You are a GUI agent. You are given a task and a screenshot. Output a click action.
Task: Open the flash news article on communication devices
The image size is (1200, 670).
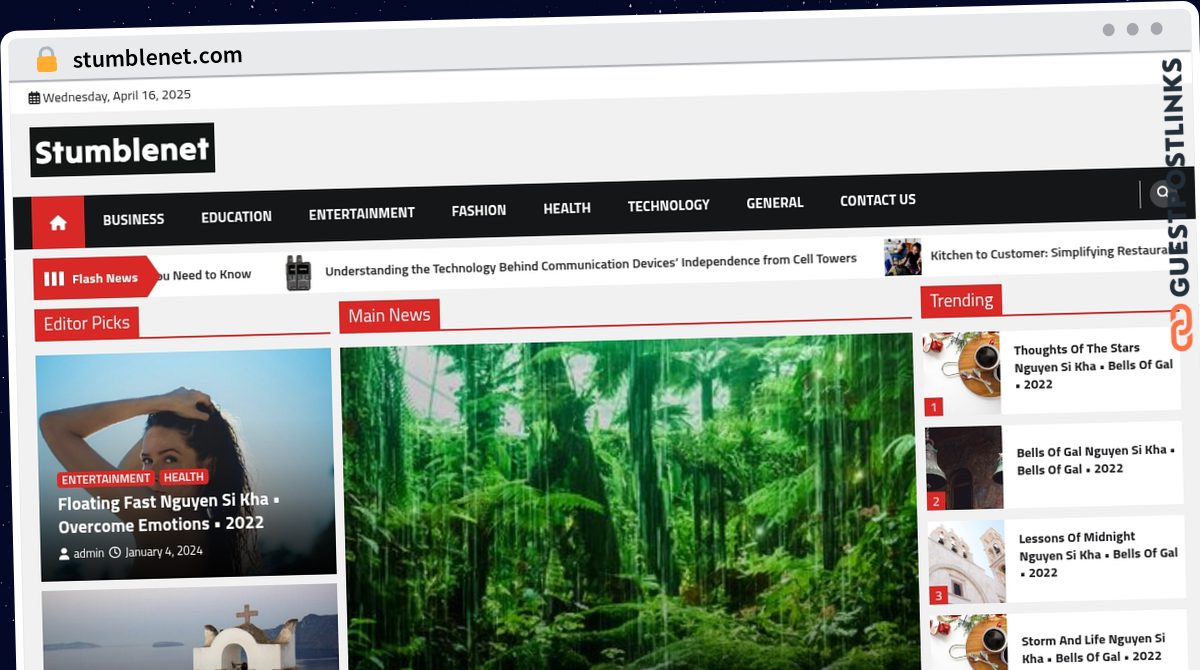pos(590,264)
